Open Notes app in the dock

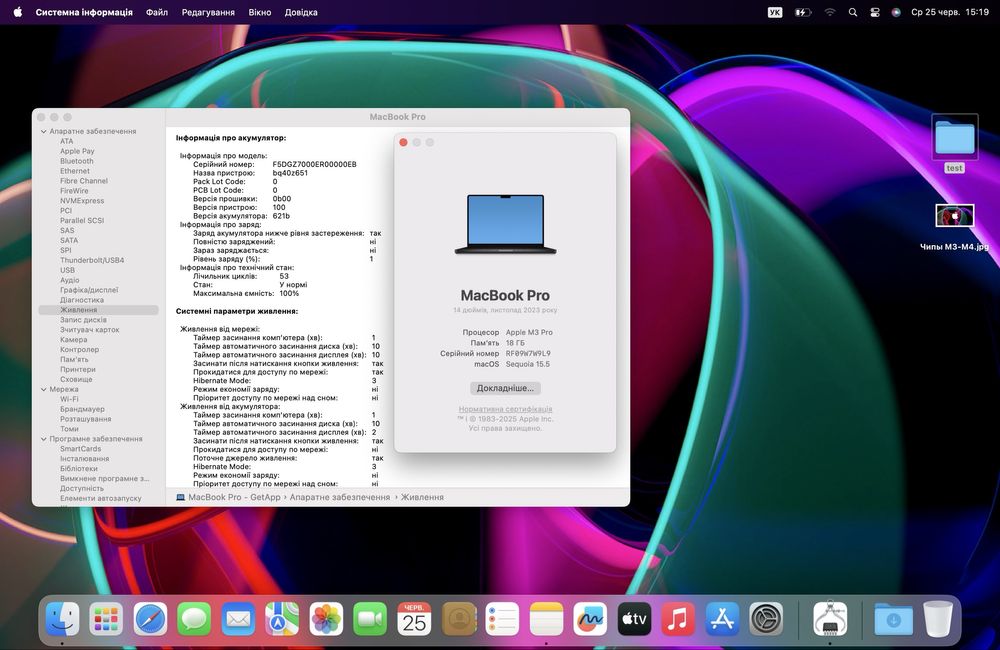tap(547, 618)
